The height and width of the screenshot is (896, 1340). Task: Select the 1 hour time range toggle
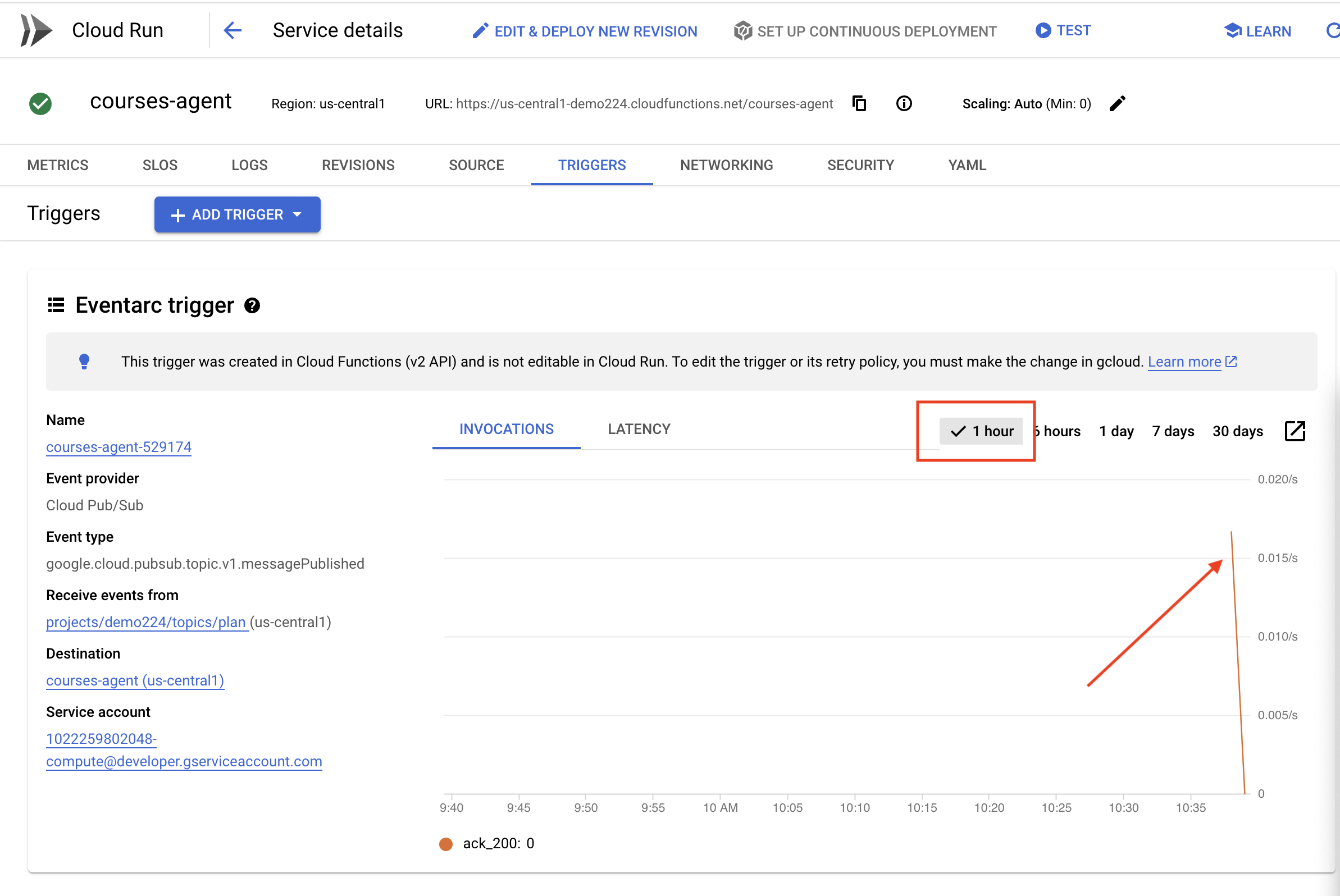(981, 430)
